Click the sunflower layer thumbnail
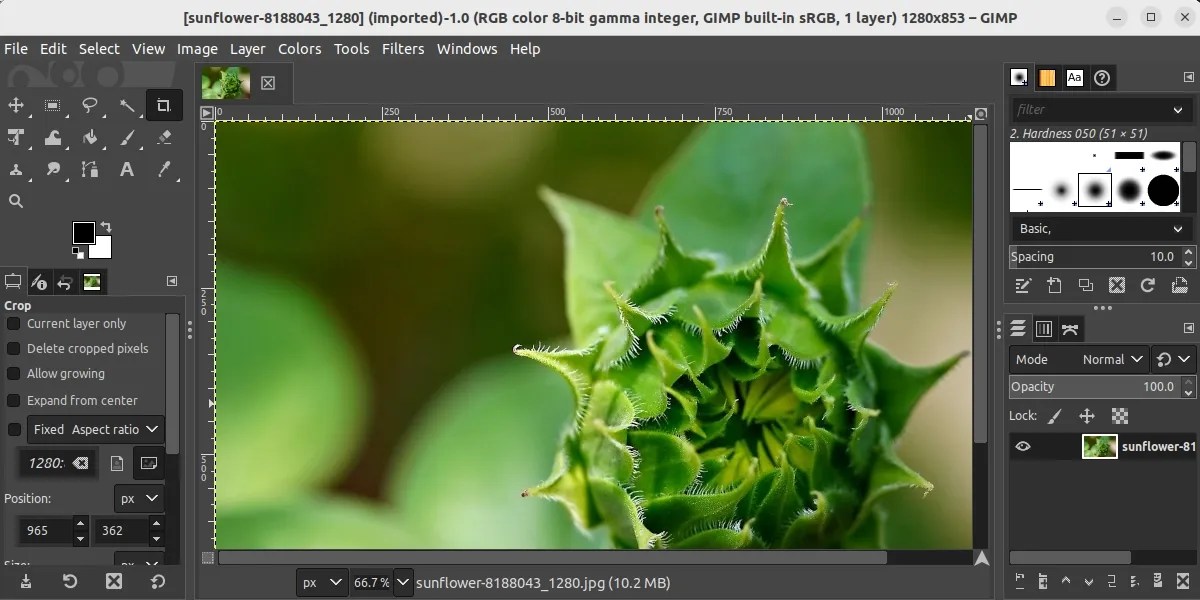The width and height of the screenshot is (1200, 600). pyautogui.click(x=1099, y=446)
